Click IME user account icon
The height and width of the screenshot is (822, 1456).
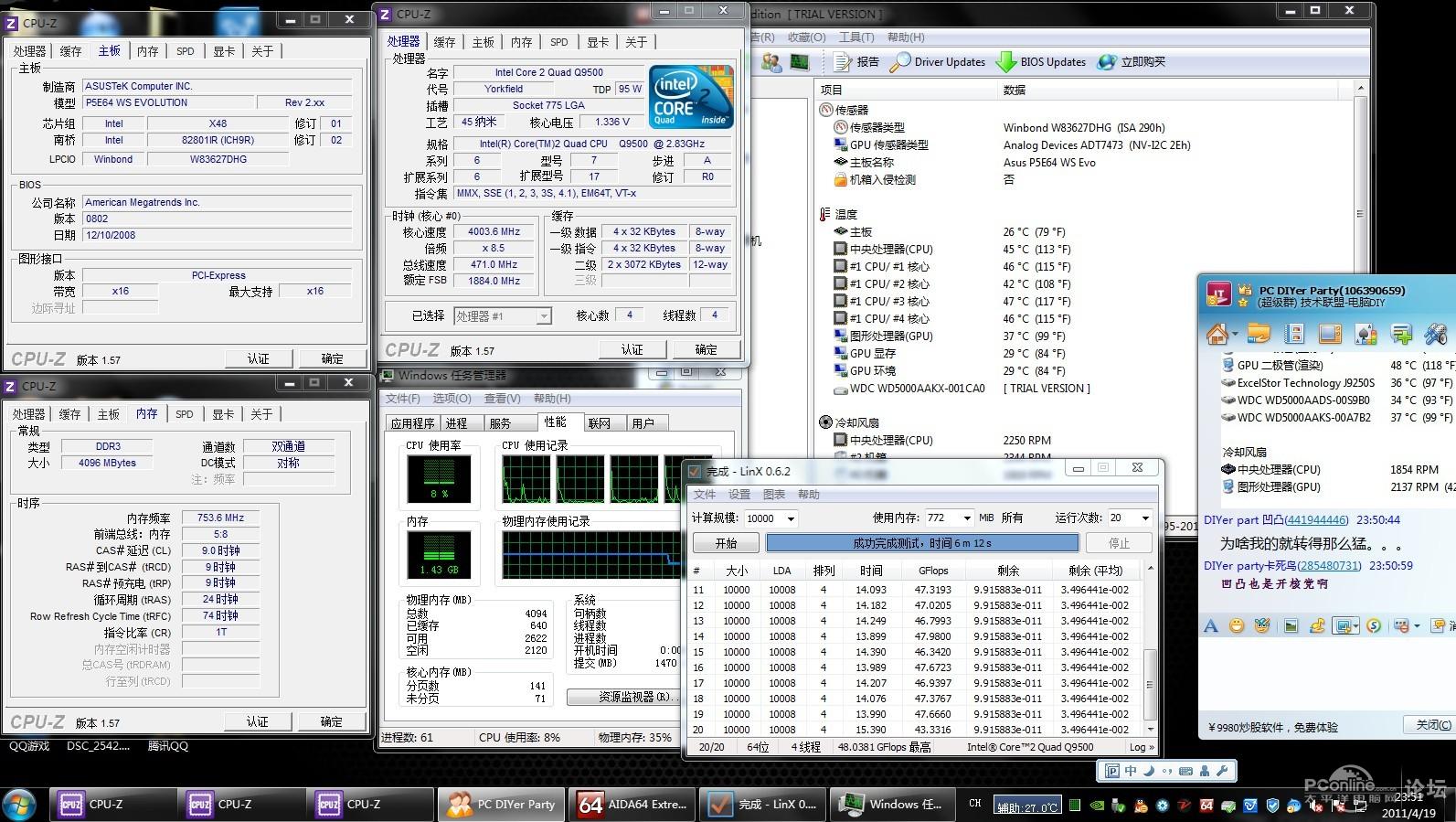pos(1204,771)
